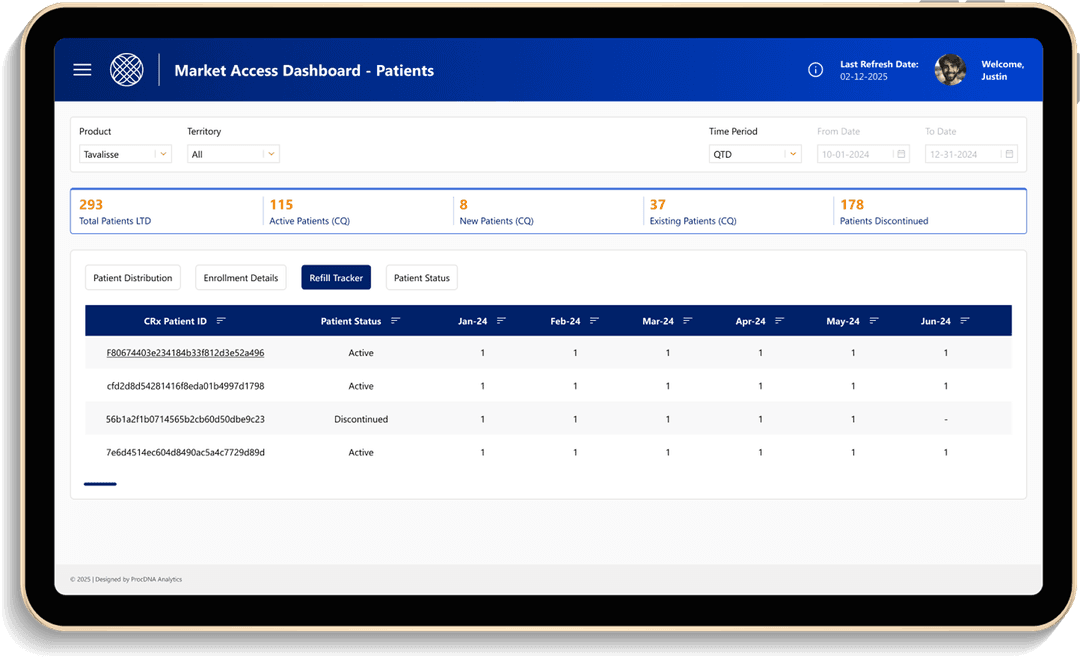Expand the Product dropdown showing Tavalisse
The width and height of the screenshot is (1080, 658).
click(x=163, y=154)
